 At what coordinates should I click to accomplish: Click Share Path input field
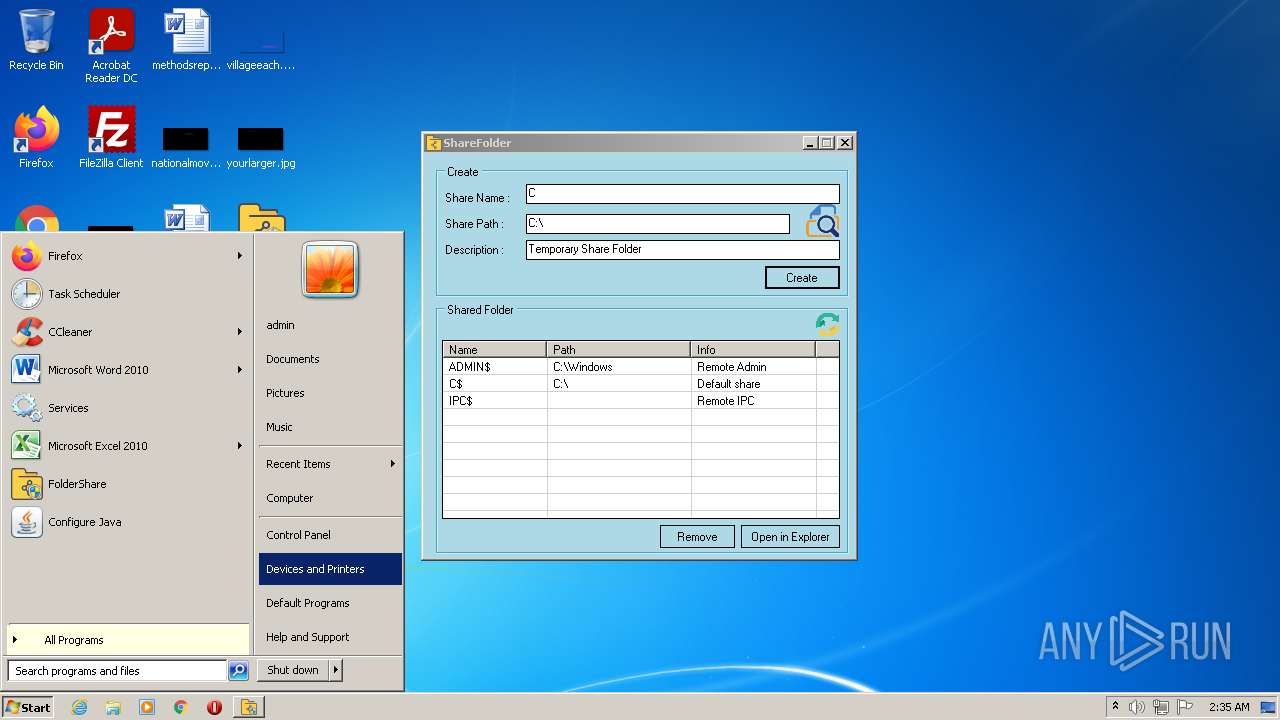[x=658, y=224]
